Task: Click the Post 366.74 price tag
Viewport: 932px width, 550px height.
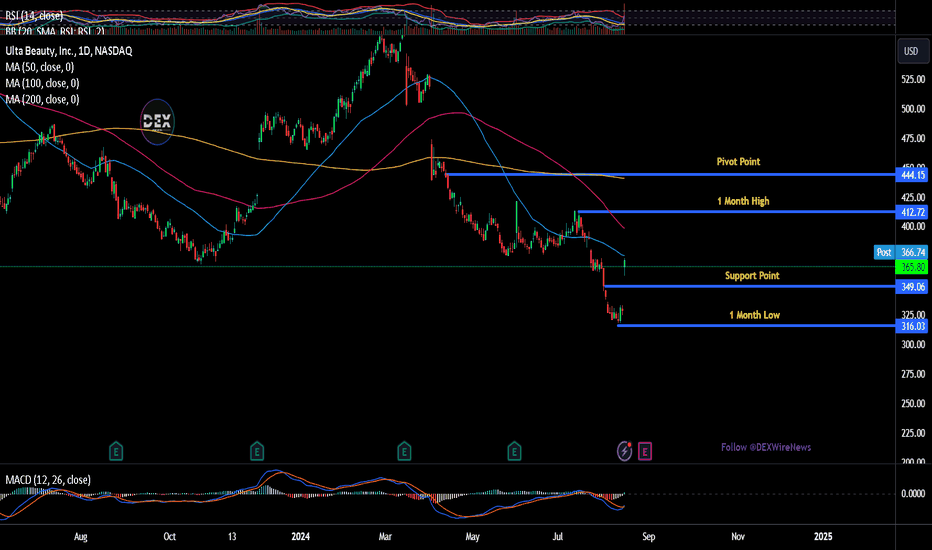Action: pos(900,252)
